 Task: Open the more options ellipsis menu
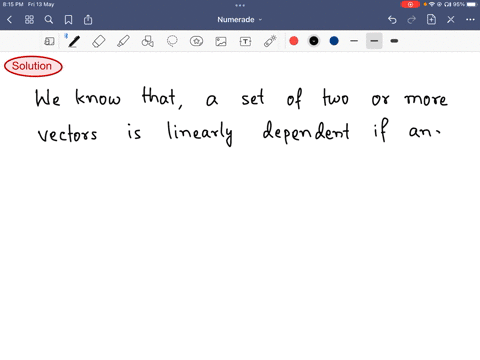point(470,20)
